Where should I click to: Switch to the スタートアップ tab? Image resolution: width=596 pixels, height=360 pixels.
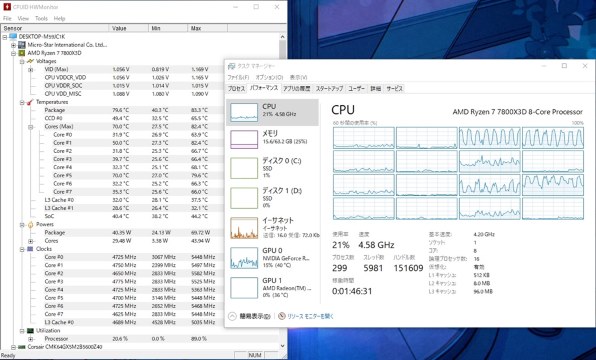(x=329, y=88)
